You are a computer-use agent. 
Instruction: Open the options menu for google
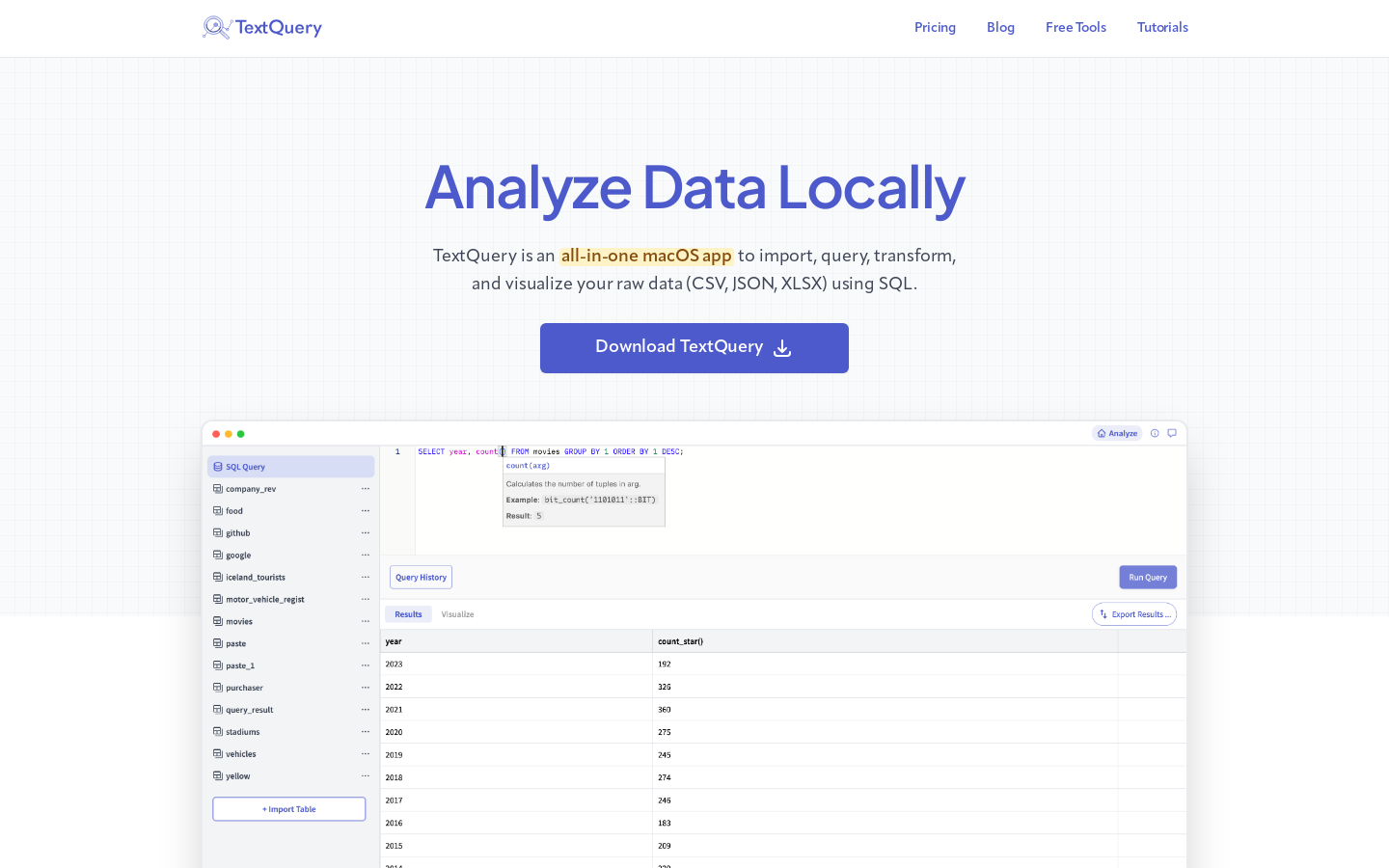point(366,556)
